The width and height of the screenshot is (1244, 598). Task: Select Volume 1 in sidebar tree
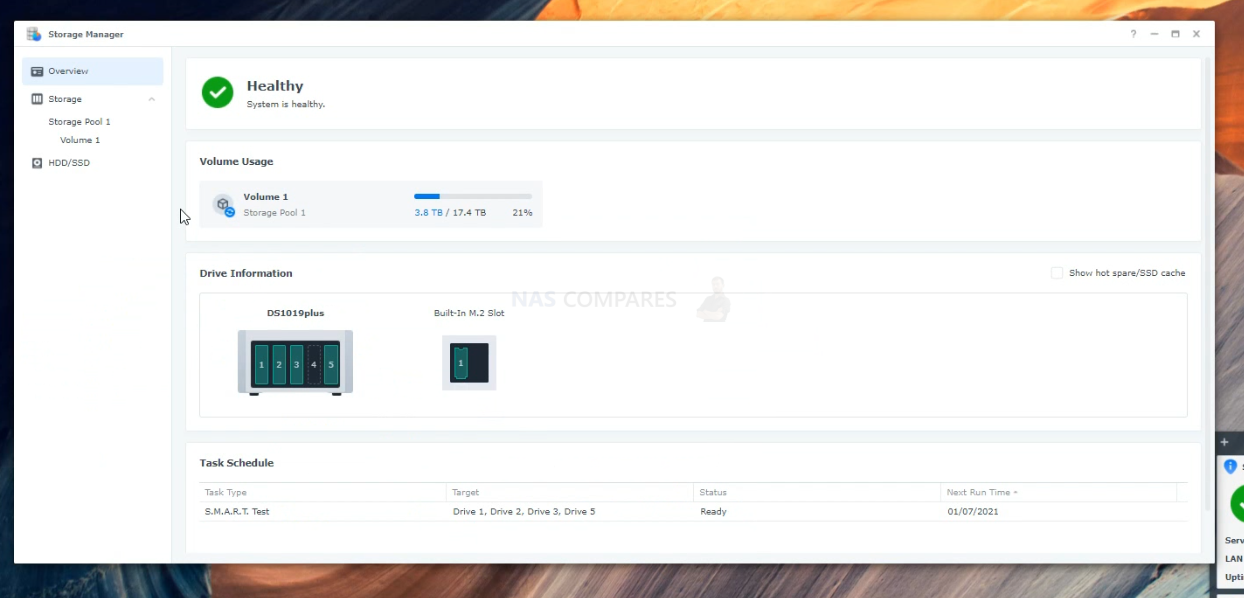(80, 140)
